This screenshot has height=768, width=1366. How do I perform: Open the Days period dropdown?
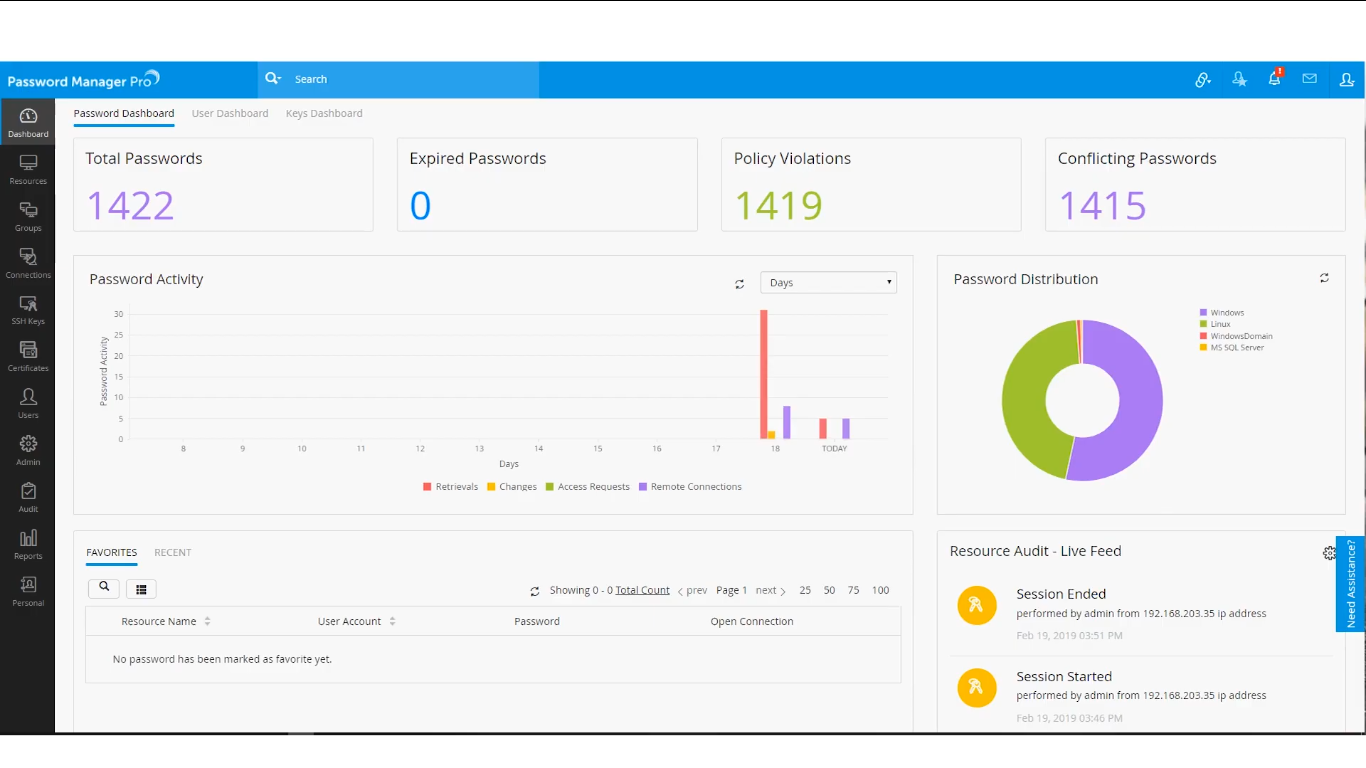[828, 283]
